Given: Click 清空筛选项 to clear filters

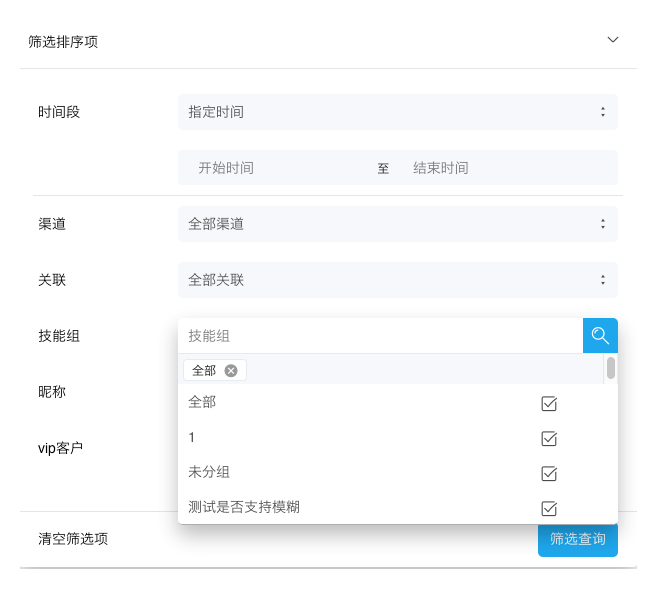Looking at the screenshot, I should [73, 539].
